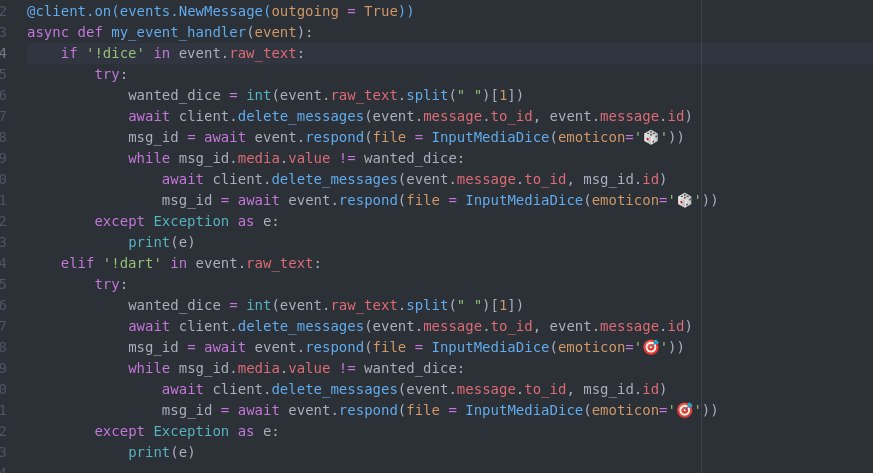
Task: Click the 'async' keyword
Action: pos(48,32)
